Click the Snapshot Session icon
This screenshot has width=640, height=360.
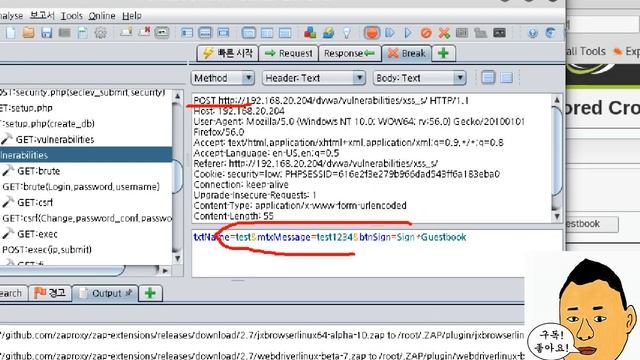[x=64, y=33]
